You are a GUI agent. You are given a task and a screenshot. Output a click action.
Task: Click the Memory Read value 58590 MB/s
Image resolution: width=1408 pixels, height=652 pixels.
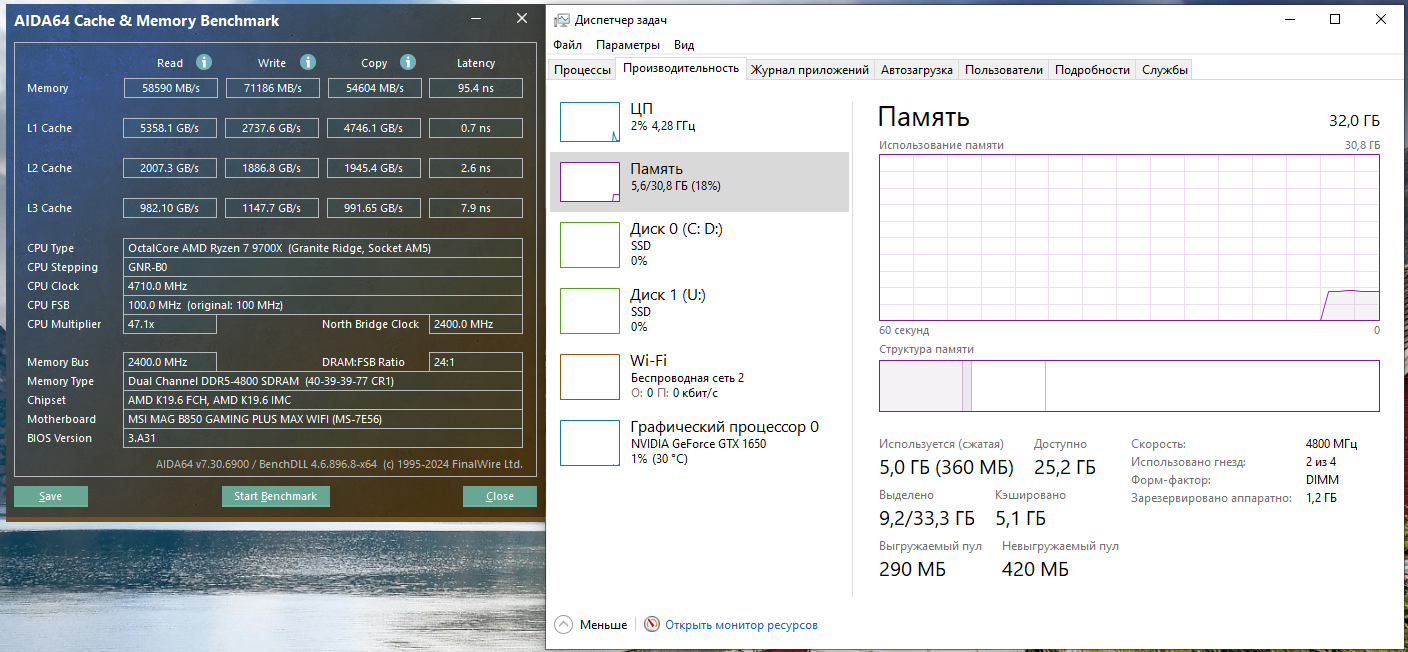171,88
